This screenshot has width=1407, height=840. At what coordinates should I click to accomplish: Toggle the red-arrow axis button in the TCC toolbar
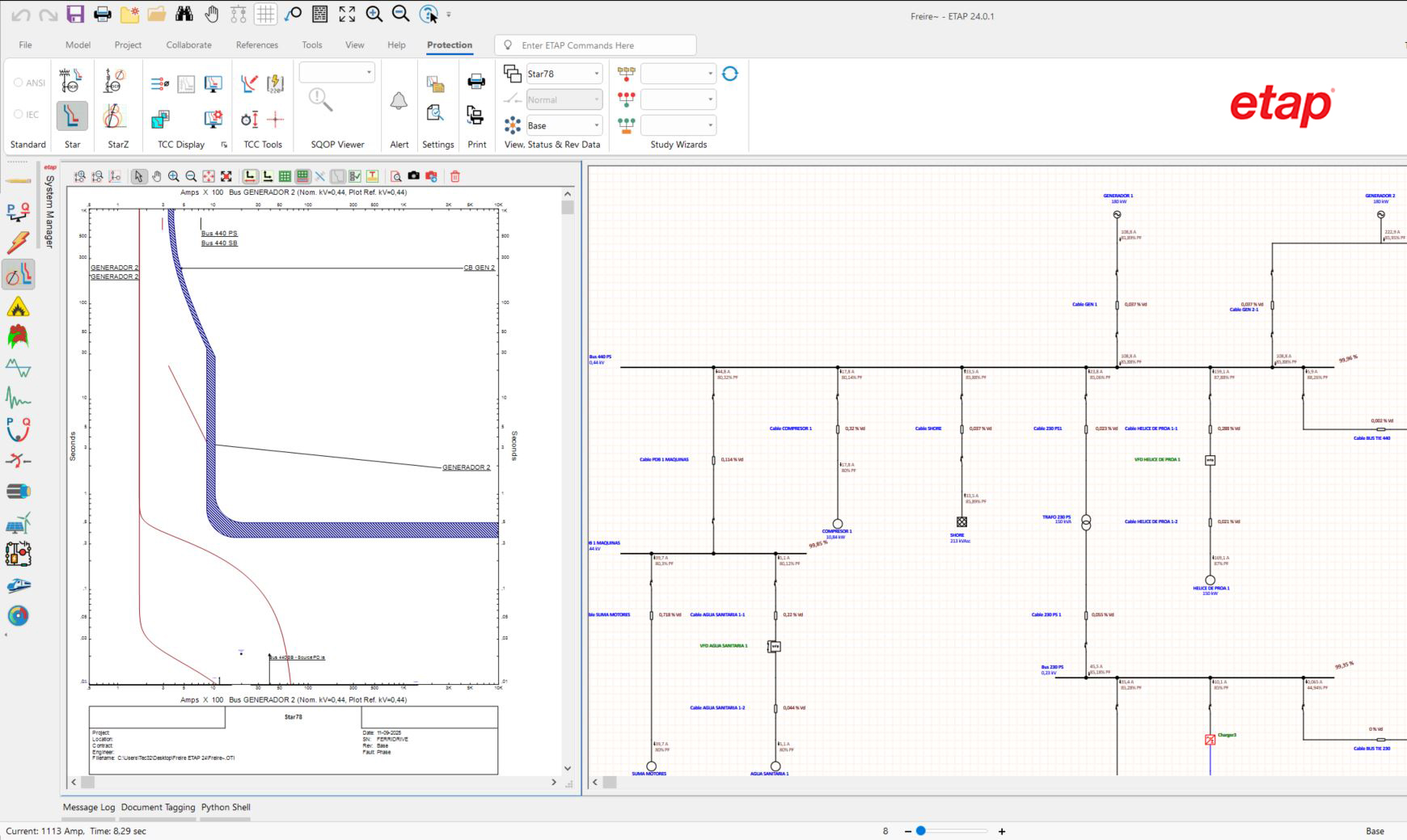(250, 175)
